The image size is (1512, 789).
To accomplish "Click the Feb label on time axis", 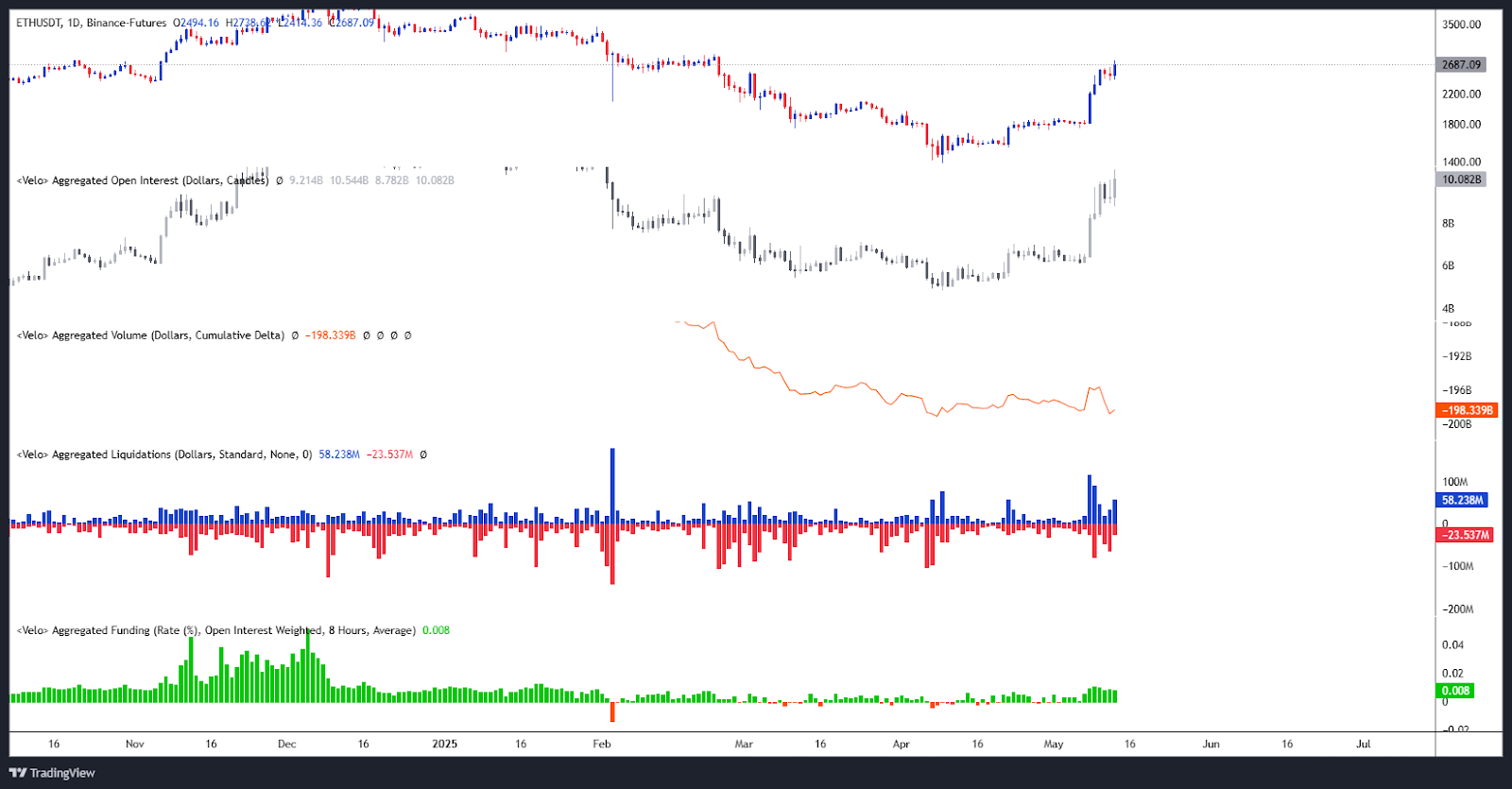I will pos(602,744).
